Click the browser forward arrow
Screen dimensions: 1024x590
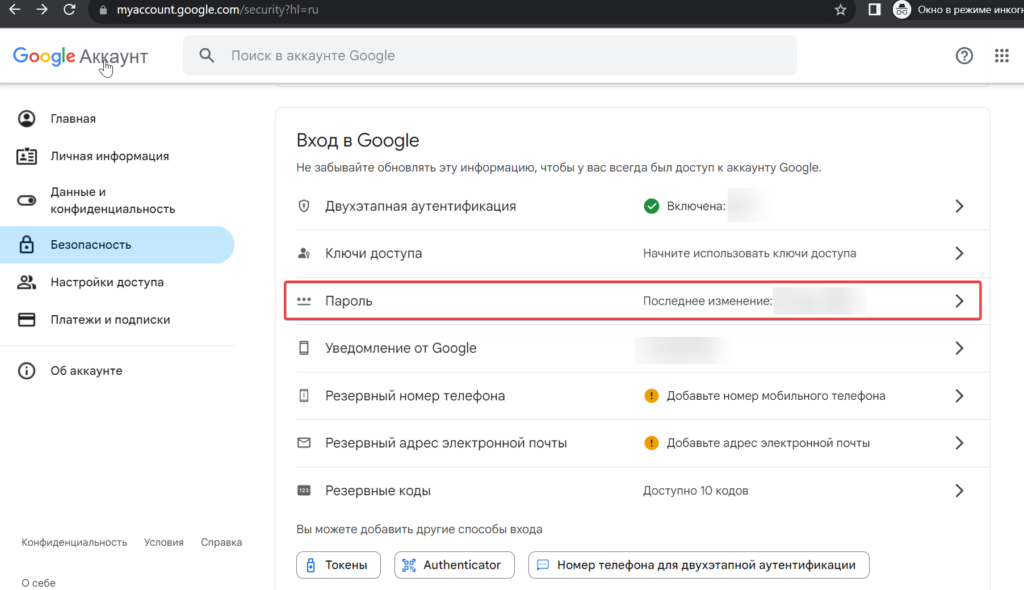(x=42, y=10)
